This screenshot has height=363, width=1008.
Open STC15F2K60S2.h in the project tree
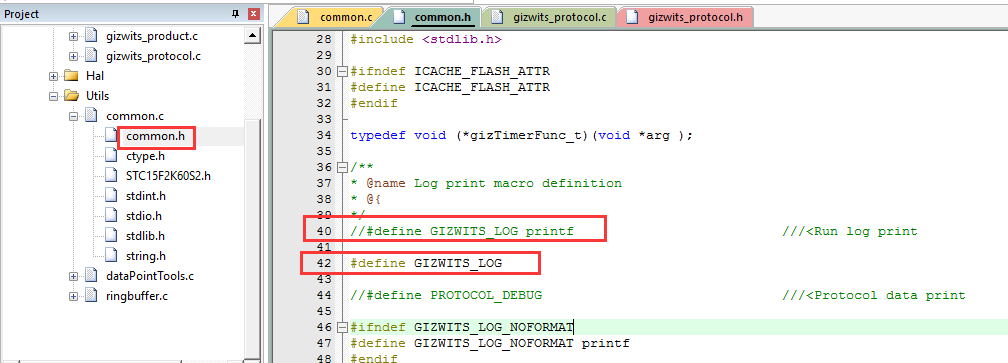point(168,176)
